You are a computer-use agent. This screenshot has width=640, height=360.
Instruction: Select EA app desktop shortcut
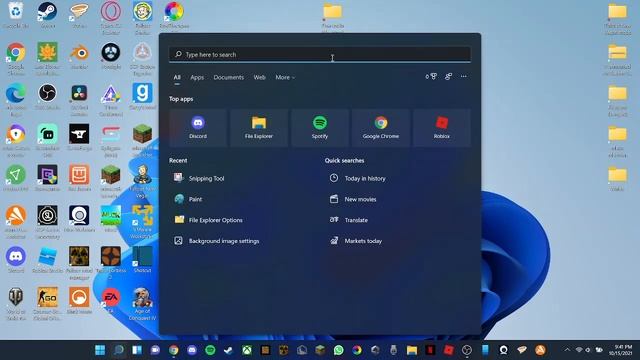[x=111, y=301]
